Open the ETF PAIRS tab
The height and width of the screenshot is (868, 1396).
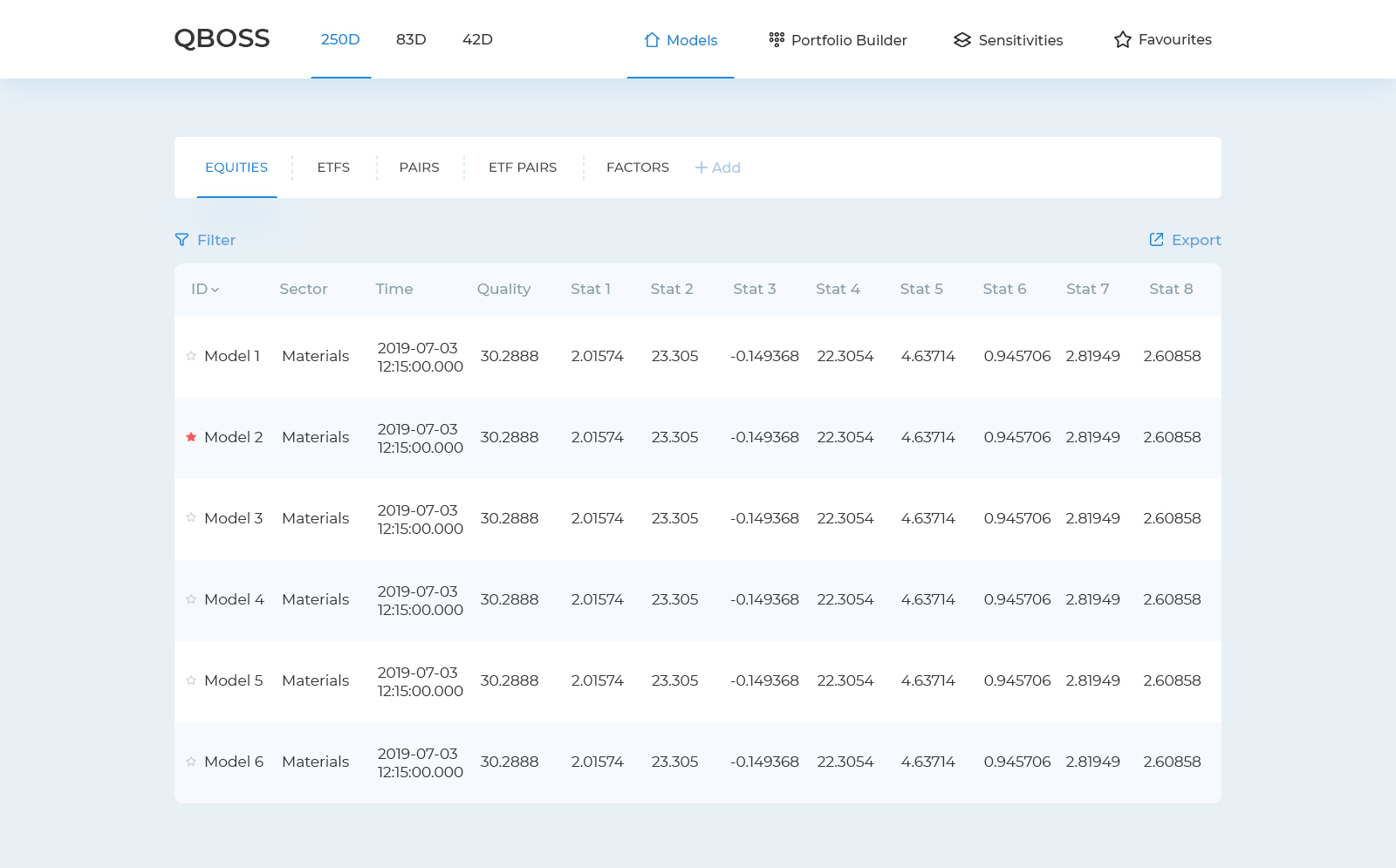pyautogui.click(x=523, y=167)
